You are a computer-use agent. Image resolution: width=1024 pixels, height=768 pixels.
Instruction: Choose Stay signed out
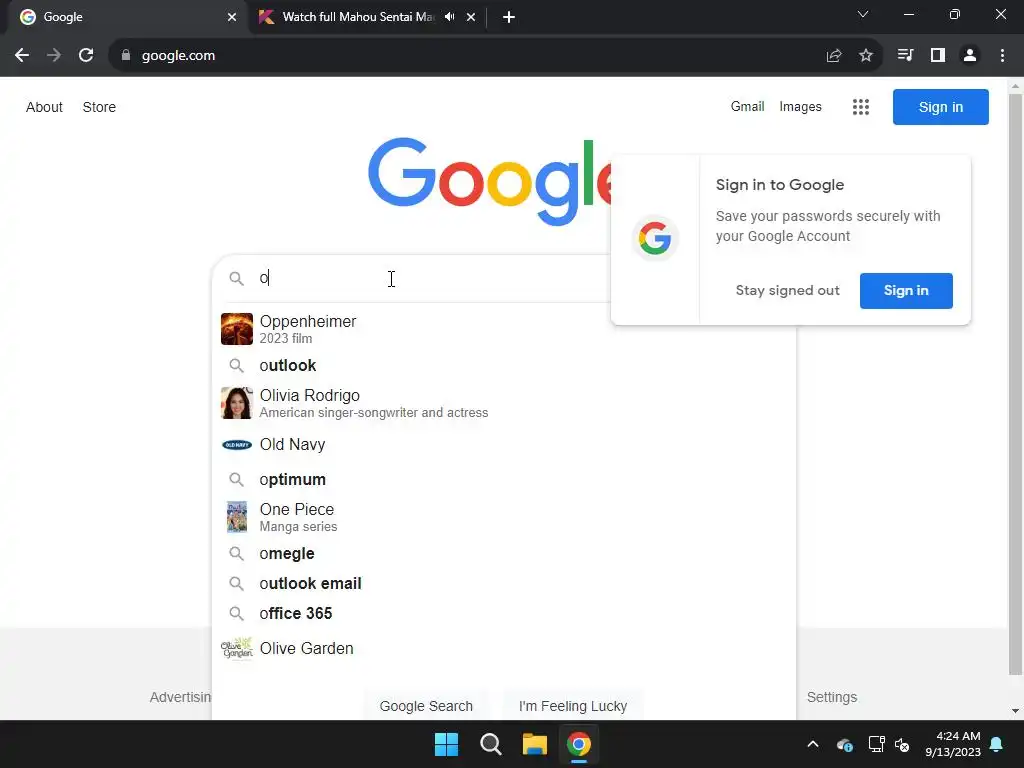pos(787,291)
